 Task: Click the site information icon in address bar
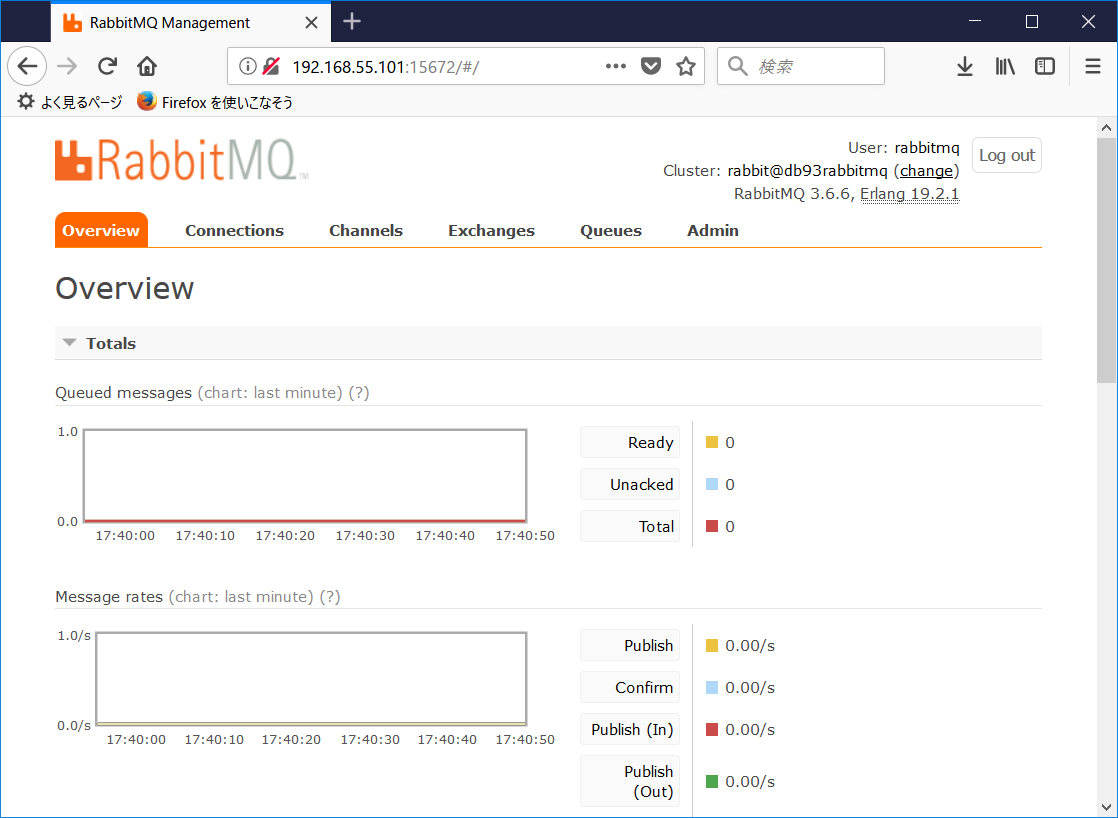tap(246, 66)
